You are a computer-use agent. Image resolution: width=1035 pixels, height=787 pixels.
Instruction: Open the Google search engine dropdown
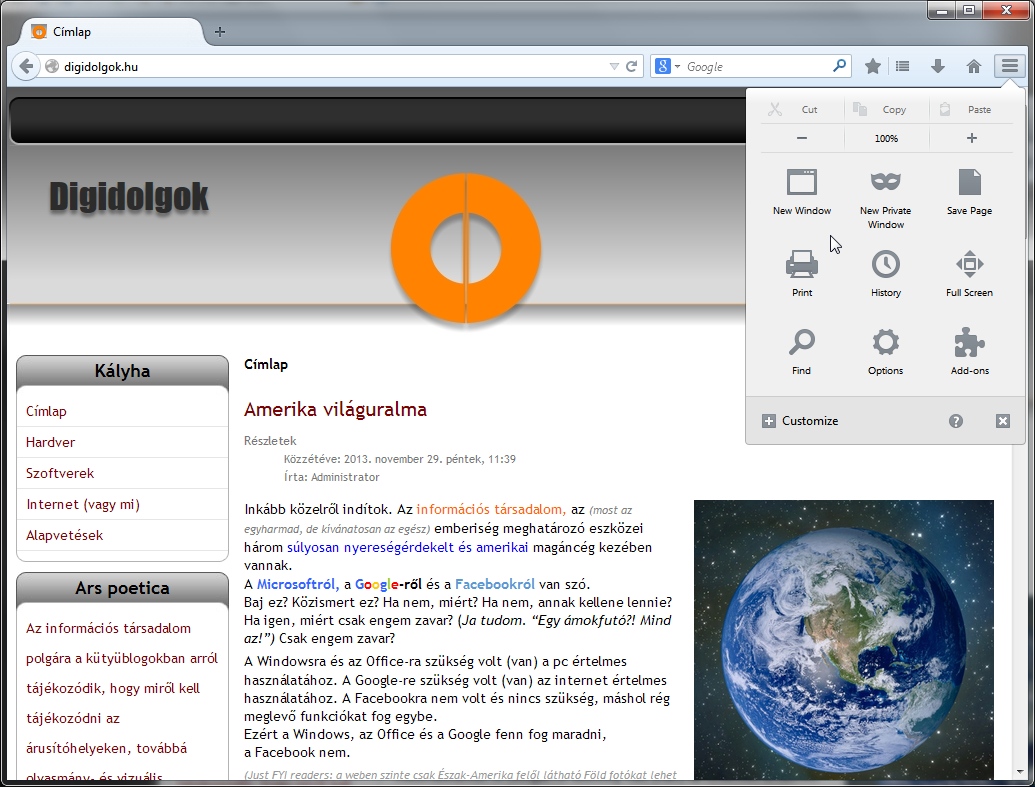tap(667, 66)
